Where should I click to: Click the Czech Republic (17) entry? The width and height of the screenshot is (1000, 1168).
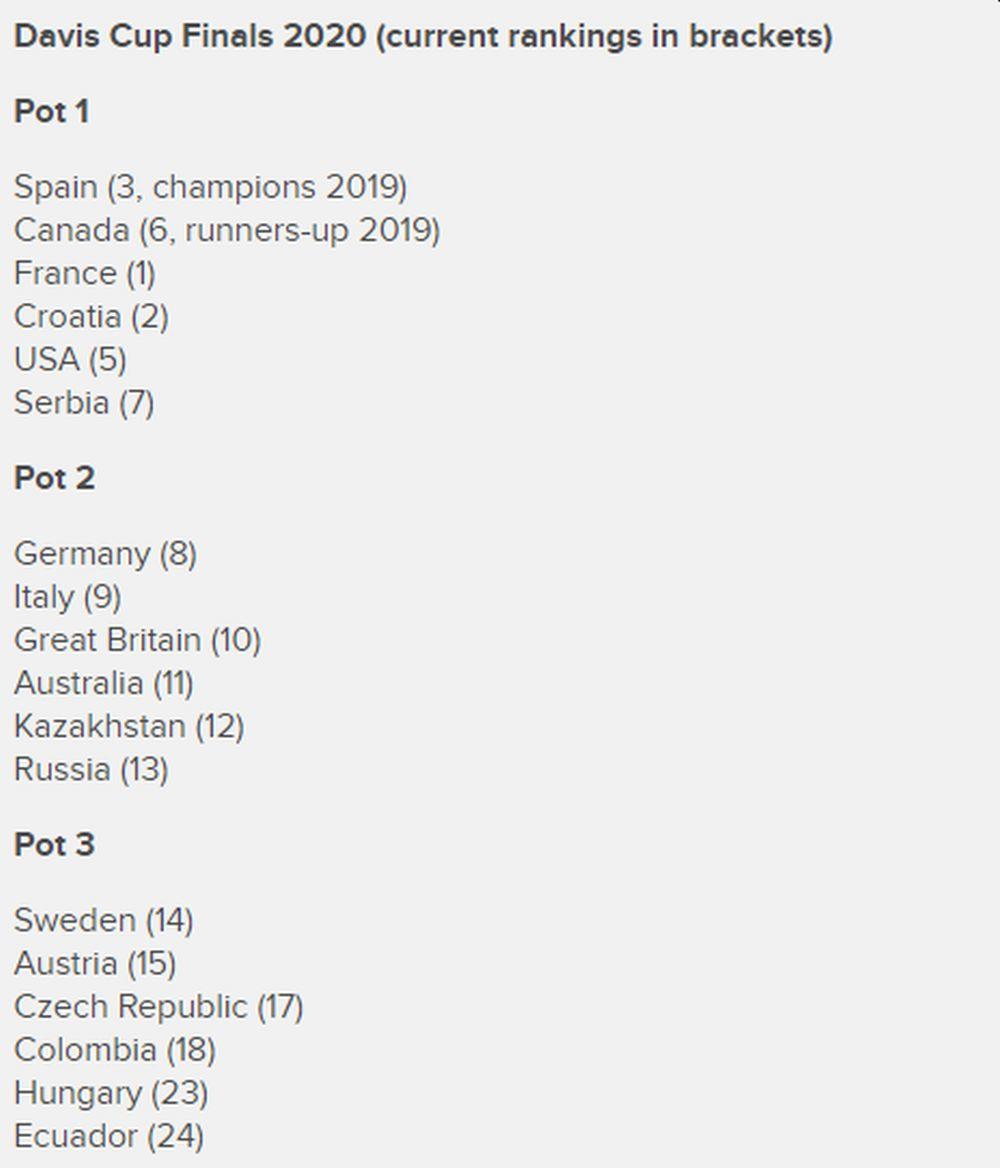(158, 1005)
